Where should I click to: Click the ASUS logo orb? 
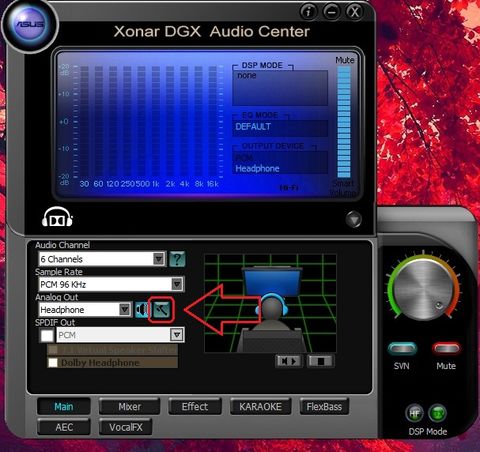click(30, 24)
